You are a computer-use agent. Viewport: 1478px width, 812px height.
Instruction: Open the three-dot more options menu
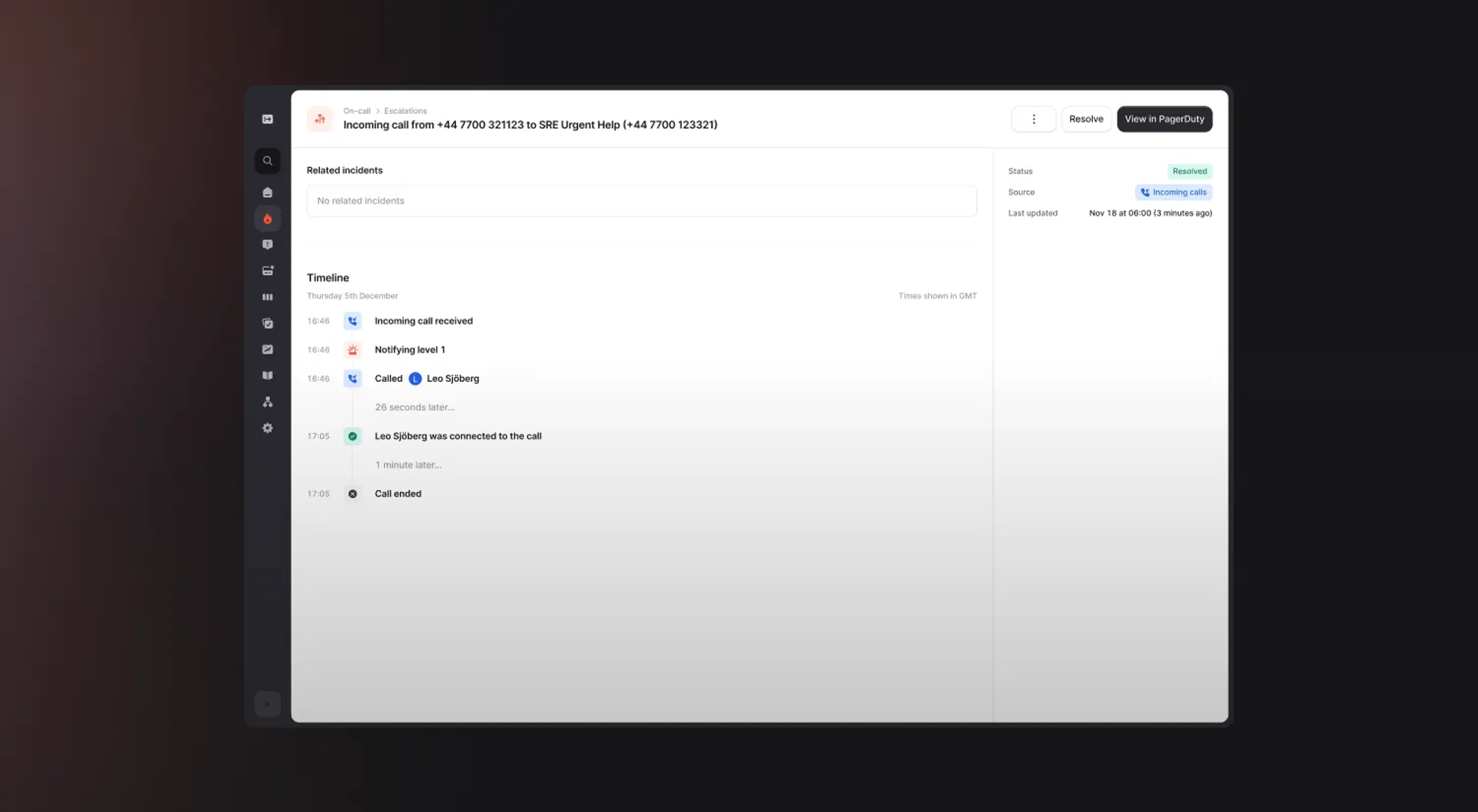[1033, 119]
